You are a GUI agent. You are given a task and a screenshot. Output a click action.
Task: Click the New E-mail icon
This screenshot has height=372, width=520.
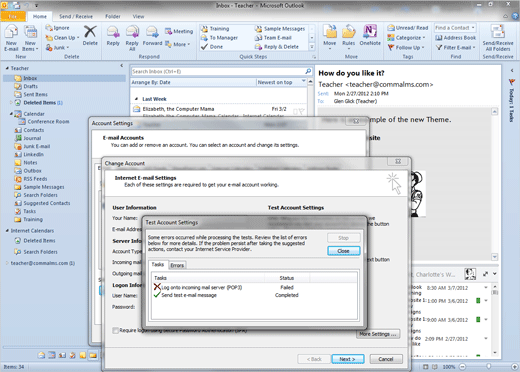point(11,32)
